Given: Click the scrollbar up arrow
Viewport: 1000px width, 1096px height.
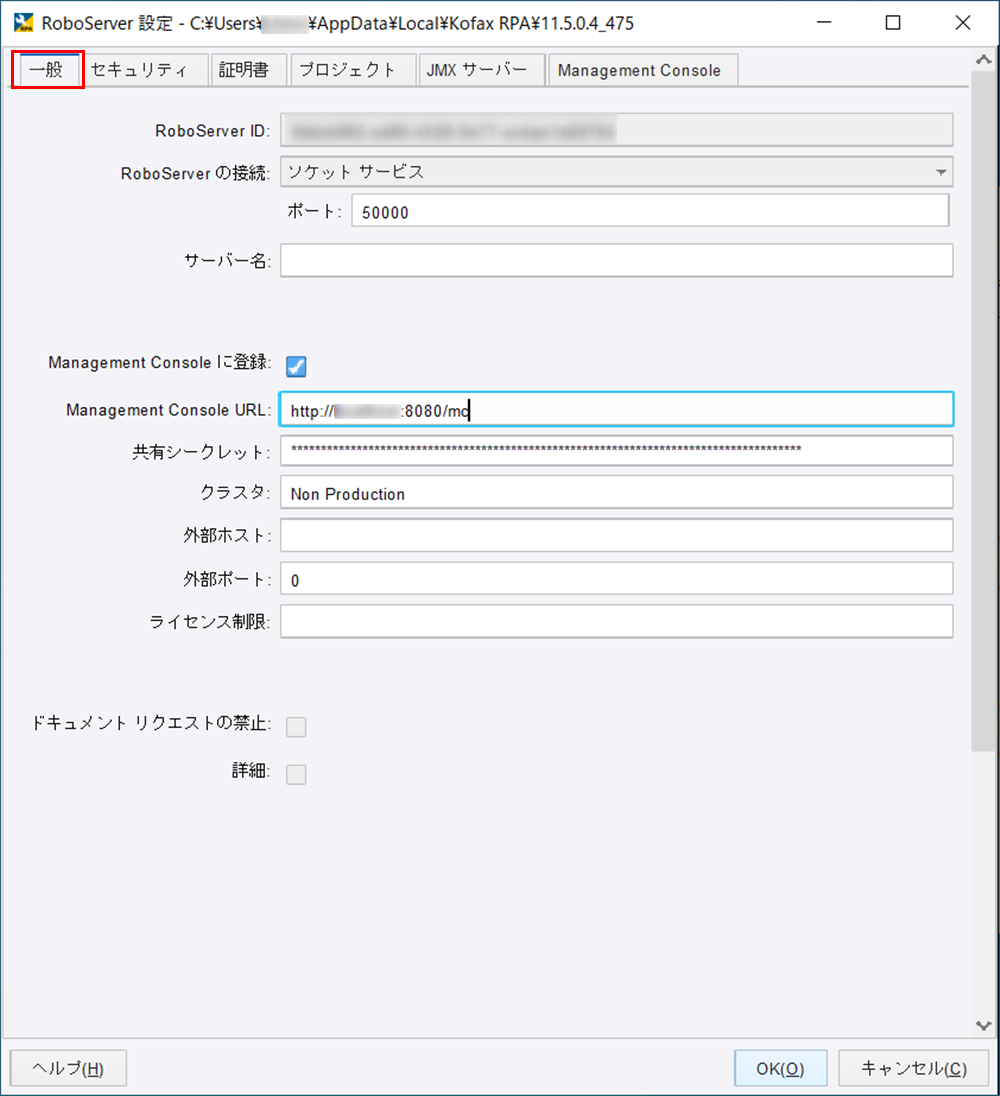Looking at the screenshot, I should (984, 60).
